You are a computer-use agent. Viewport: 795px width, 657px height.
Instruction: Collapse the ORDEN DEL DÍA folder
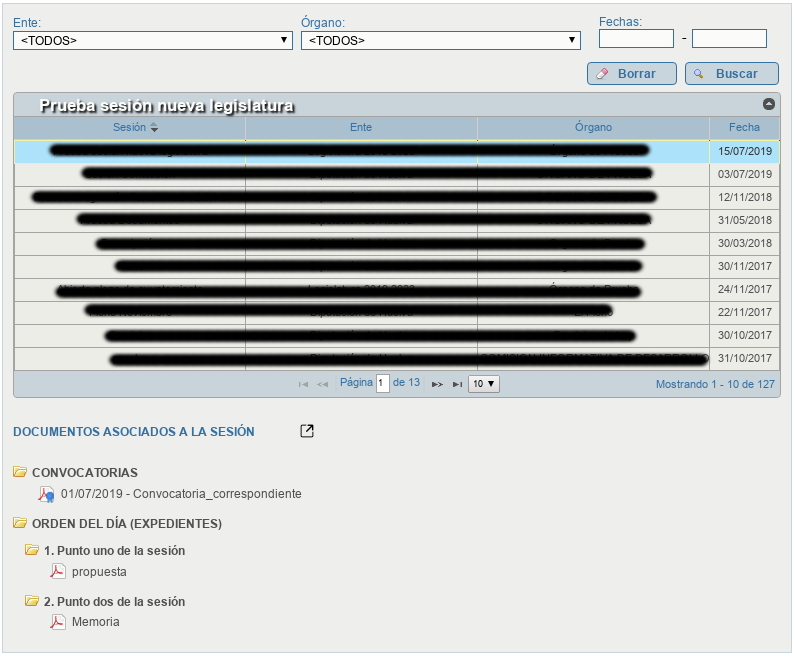(x=20, y=523)
